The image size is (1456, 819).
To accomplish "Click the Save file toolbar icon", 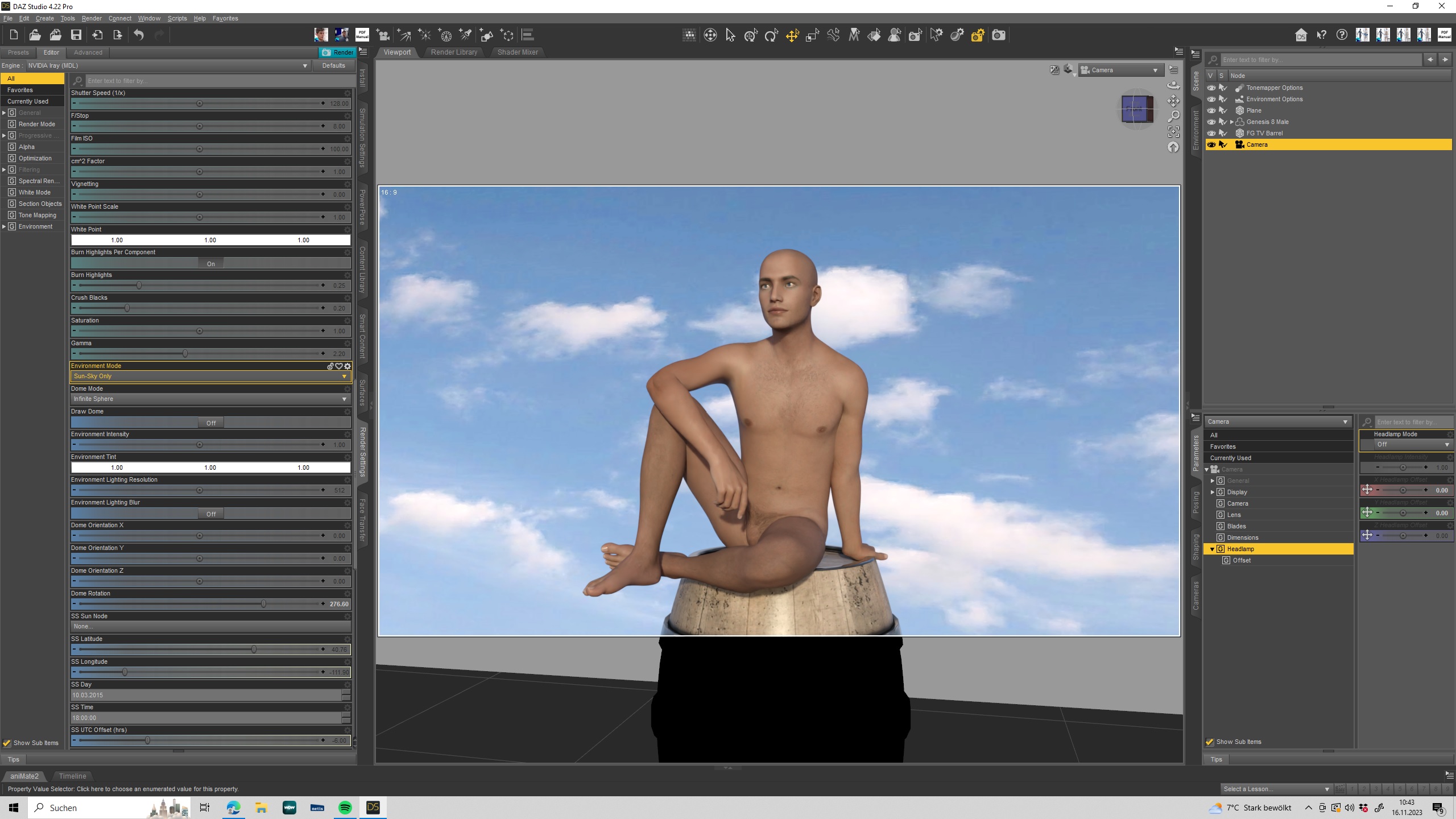I will pos(76,35).
